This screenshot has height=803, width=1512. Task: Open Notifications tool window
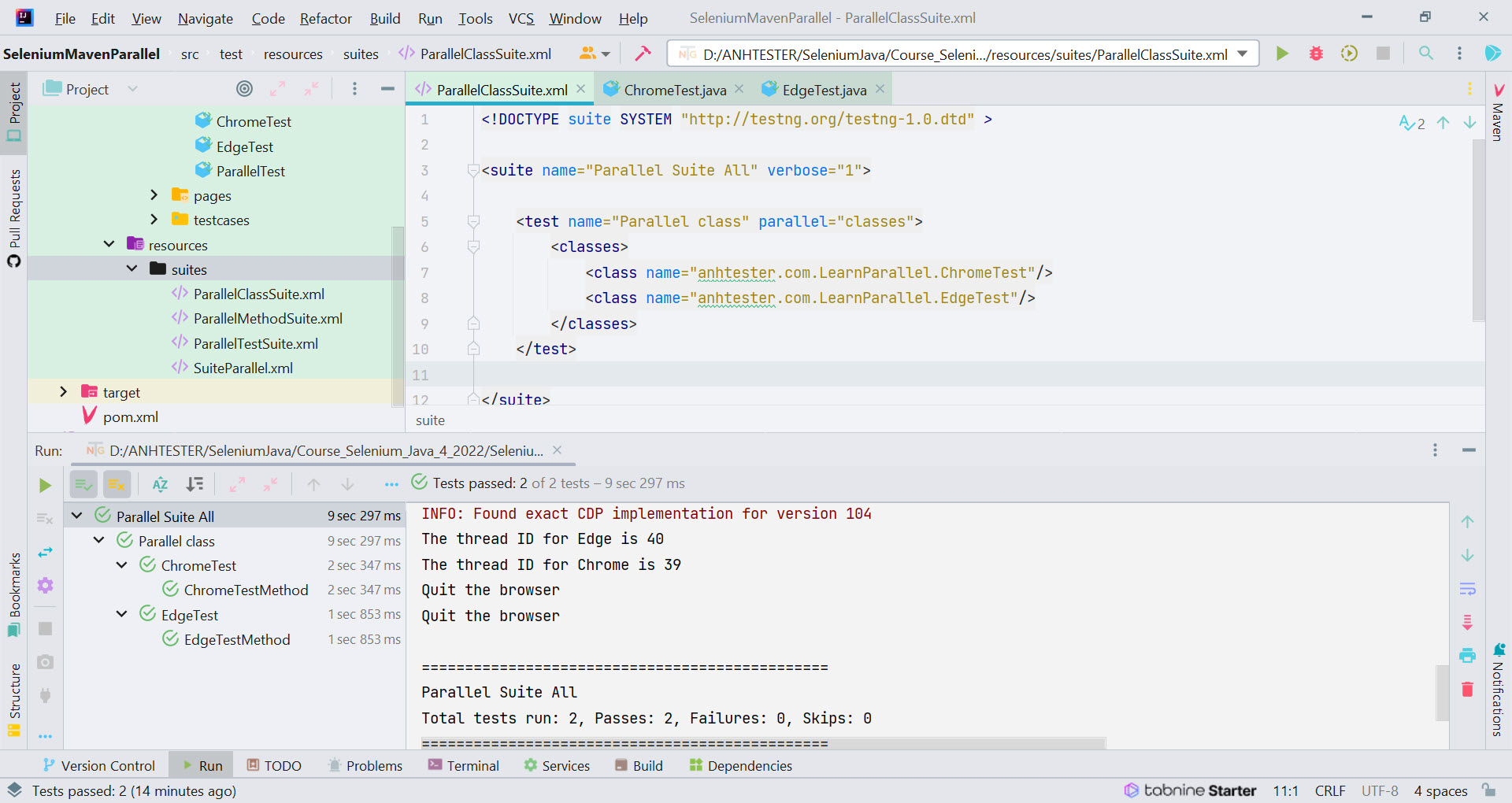coord(1498,690)
